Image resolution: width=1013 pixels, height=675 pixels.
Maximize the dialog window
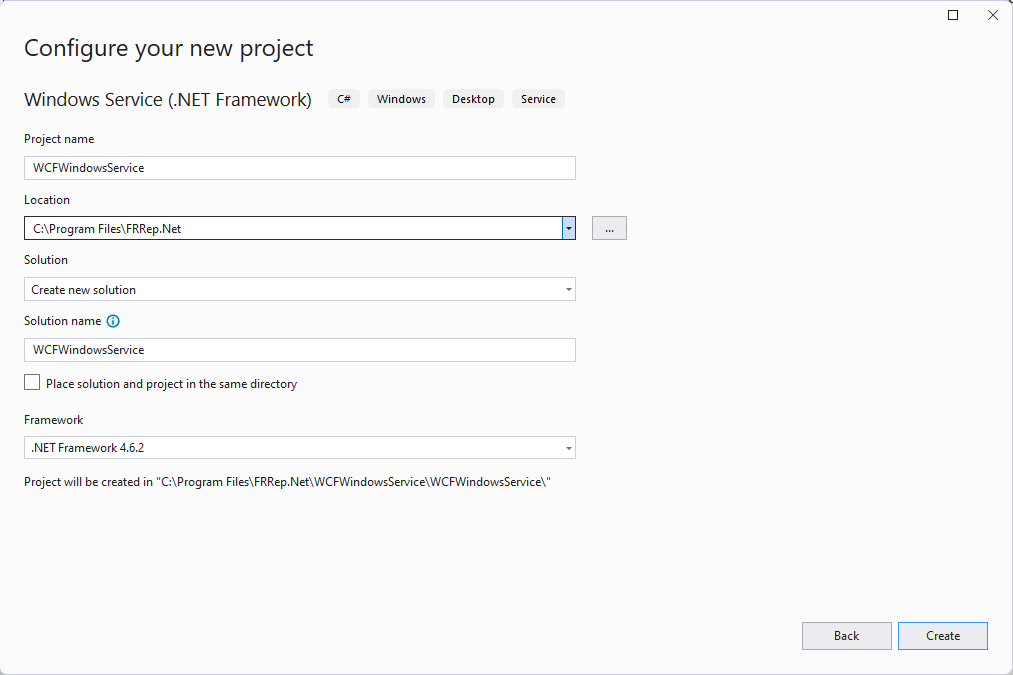coord(953,15)
